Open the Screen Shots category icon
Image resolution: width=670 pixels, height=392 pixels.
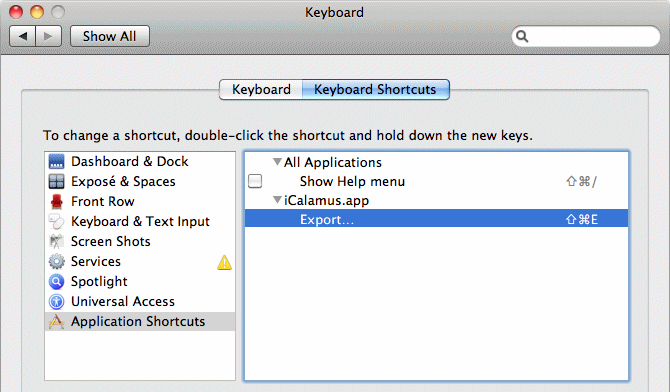(56, 242)
